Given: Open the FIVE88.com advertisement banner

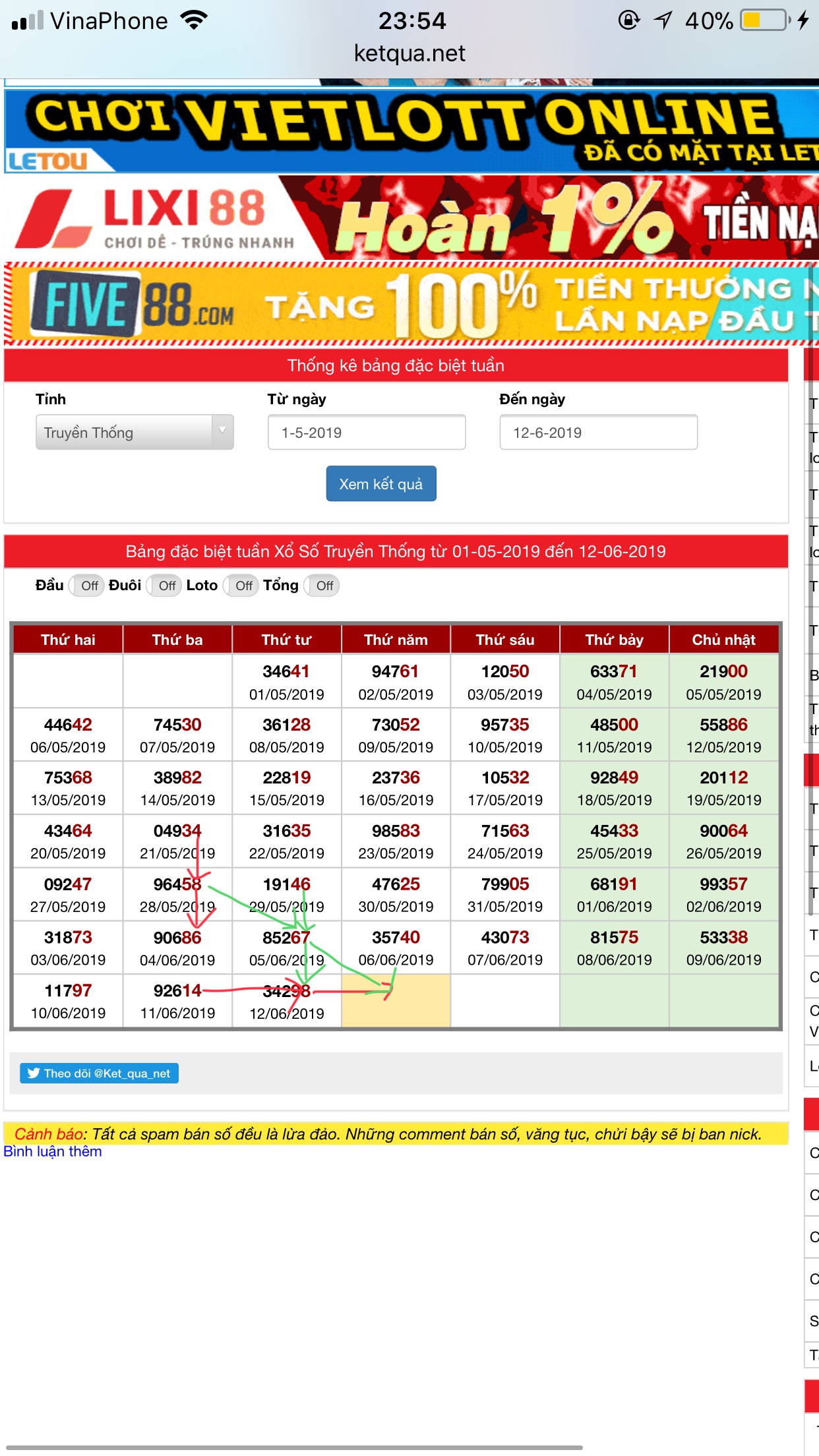Looking at the screenshot, I should point(411,304).
